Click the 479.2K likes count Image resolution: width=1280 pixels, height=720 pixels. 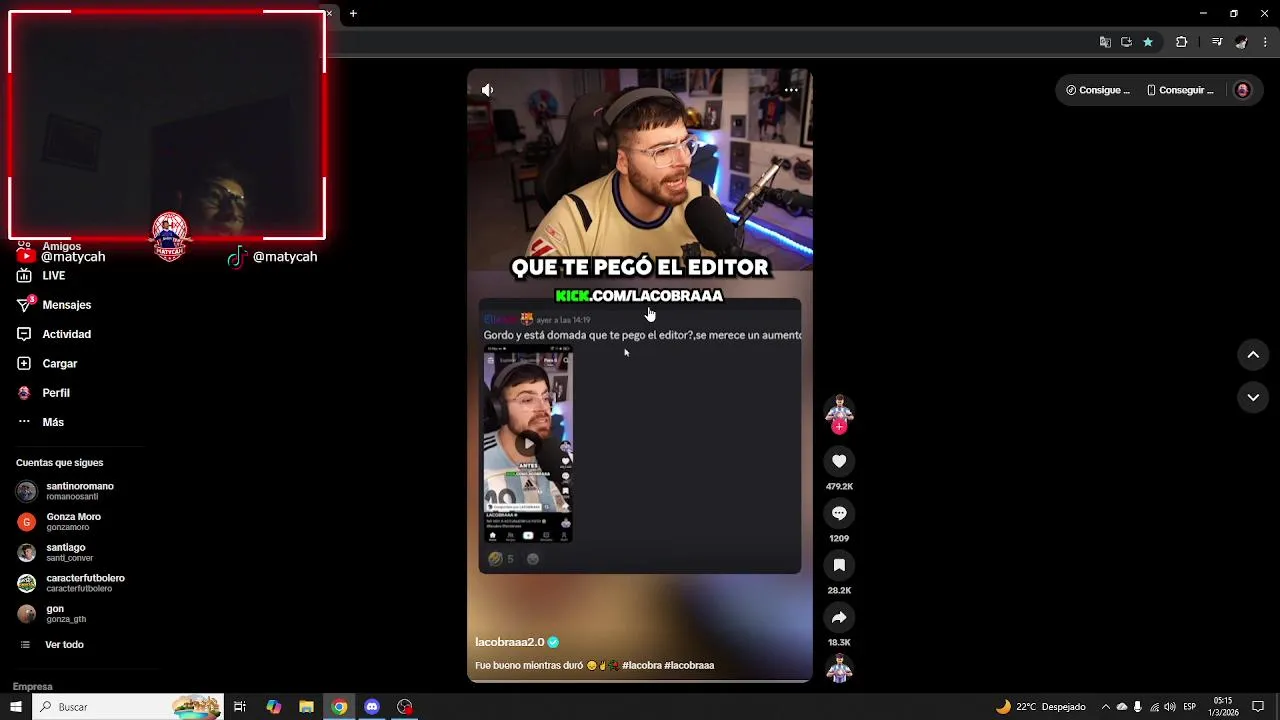click(839, 487)
